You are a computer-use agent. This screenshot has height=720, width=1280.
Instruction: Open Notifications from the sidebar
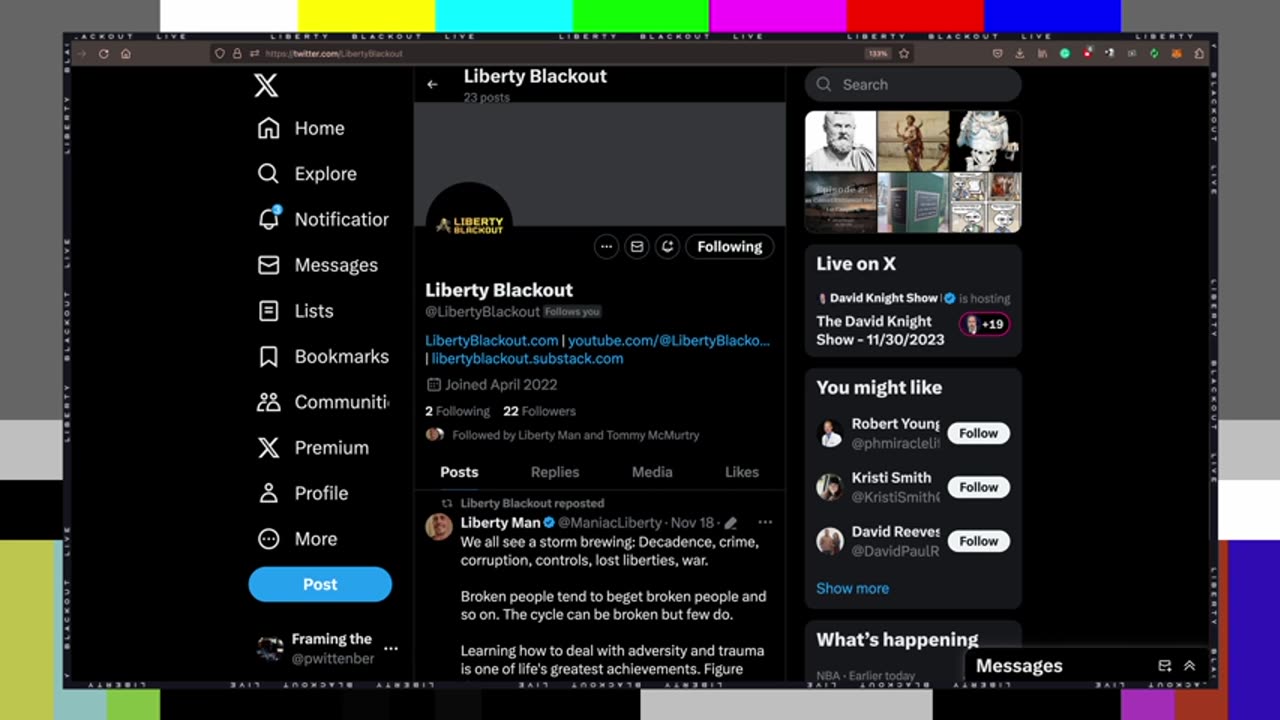pos(323,219)
